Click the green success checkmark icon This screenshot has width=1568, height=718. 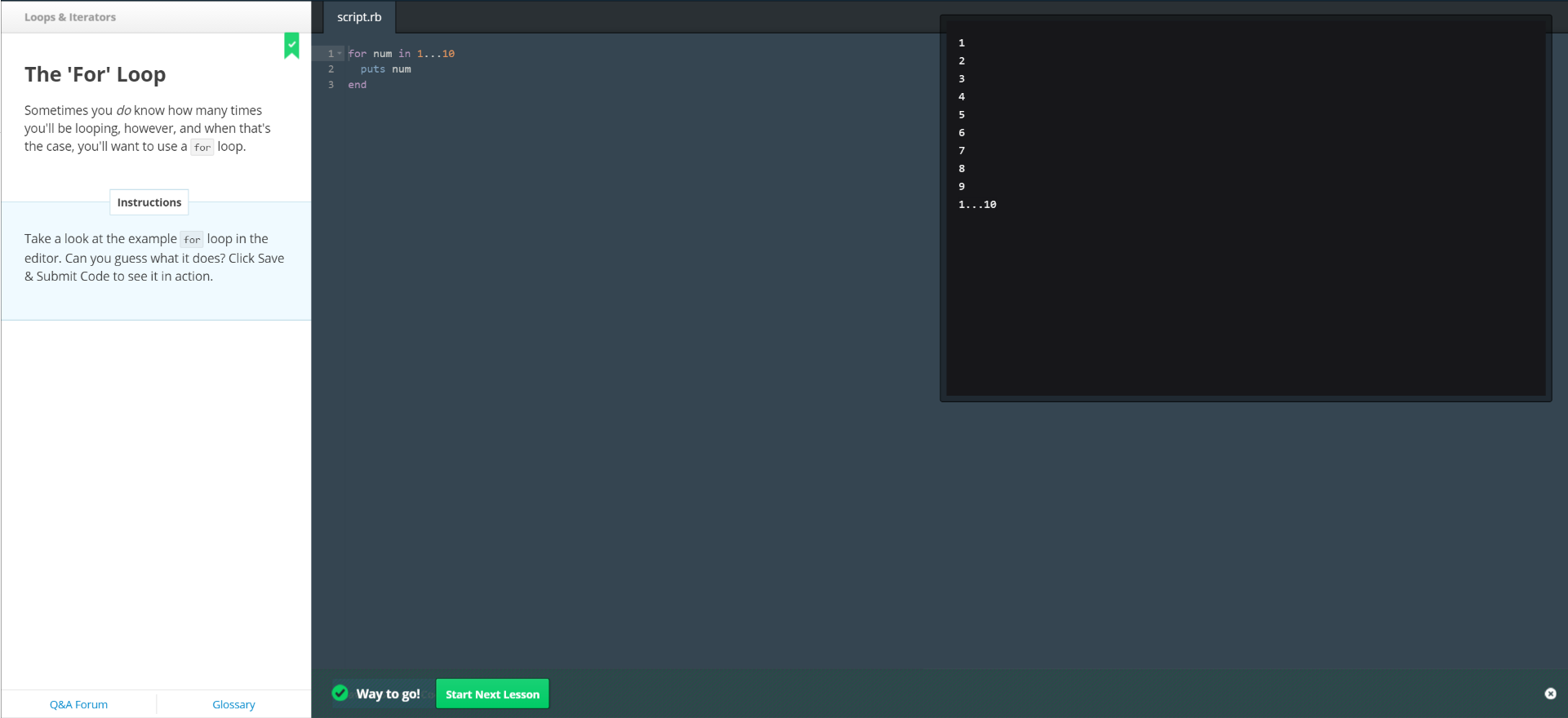point(340,694)
